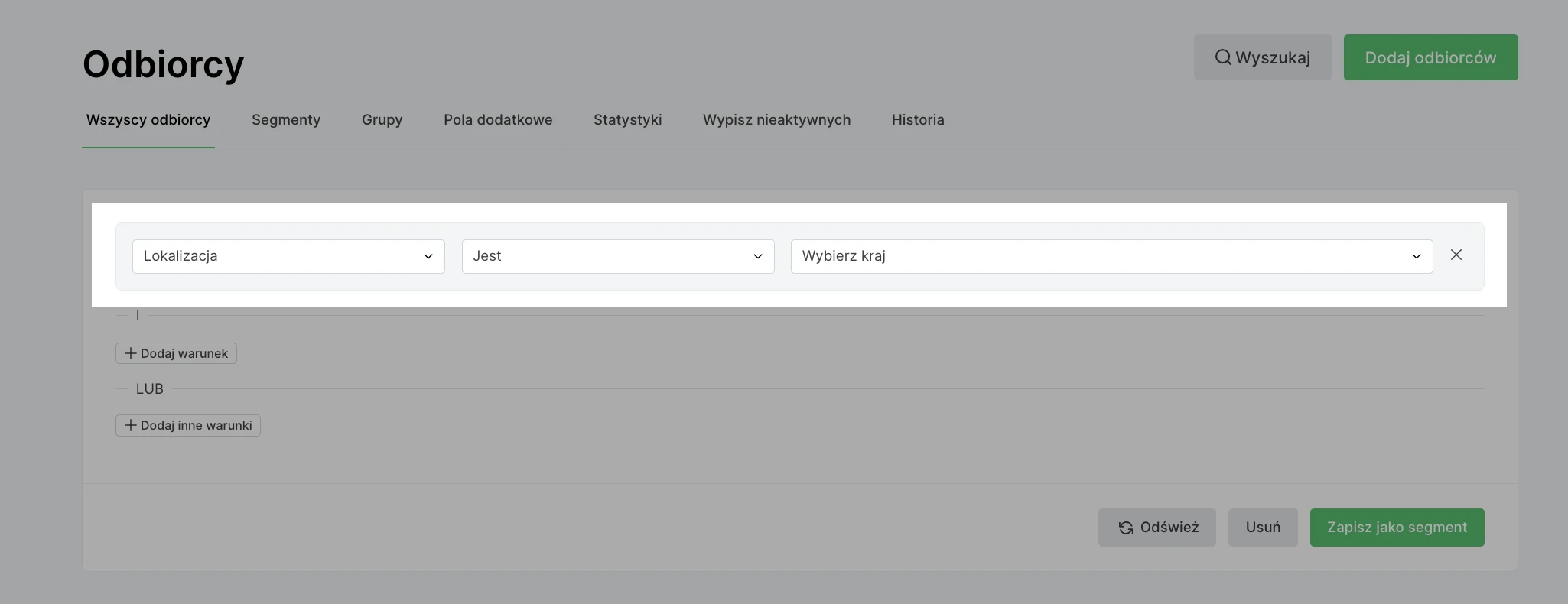Viewport: 1568px width, 604px height.
Task: Click the LUB separator label
Action: (150, 389)
